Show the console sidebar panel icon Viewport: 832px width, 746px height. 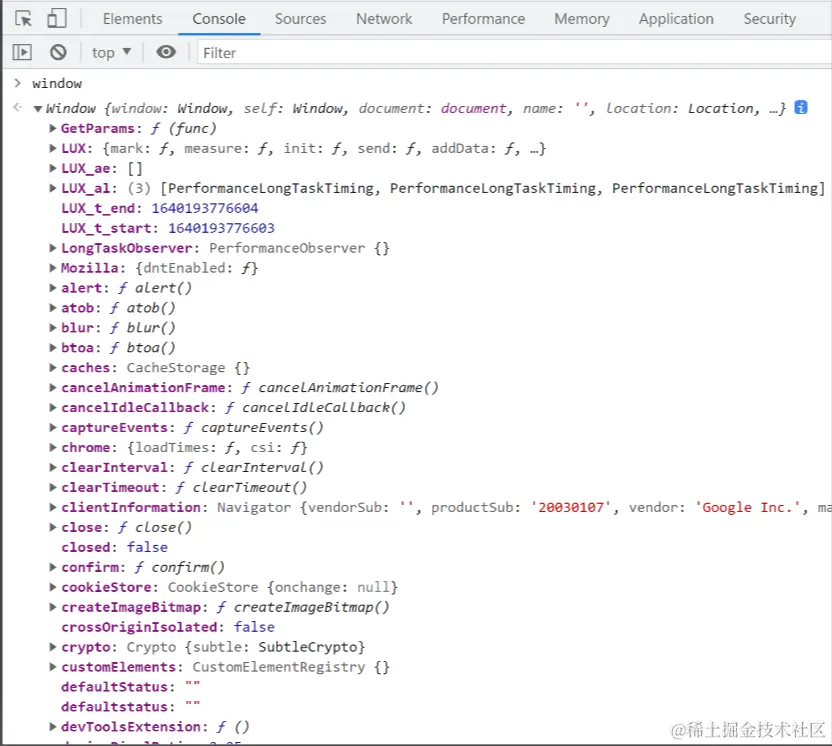click(22, 52)
